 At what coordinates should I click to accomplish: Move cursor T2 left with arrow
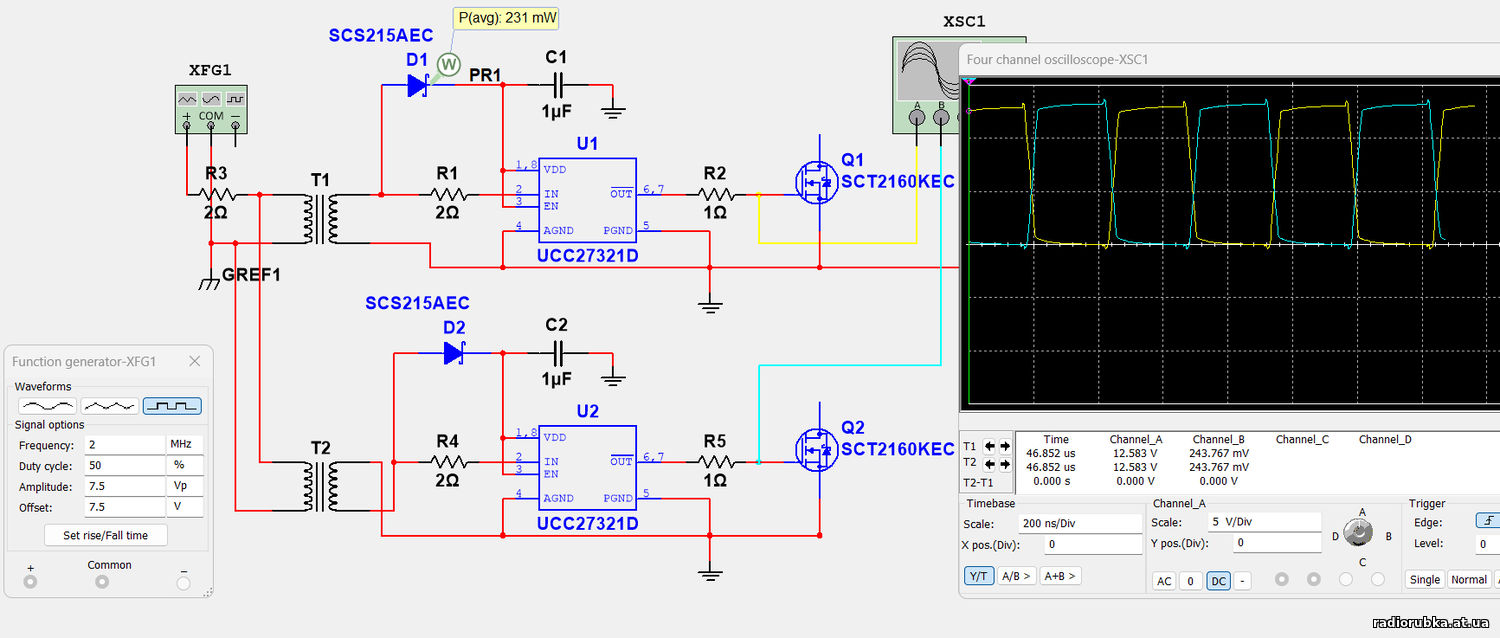pos(989,463)
